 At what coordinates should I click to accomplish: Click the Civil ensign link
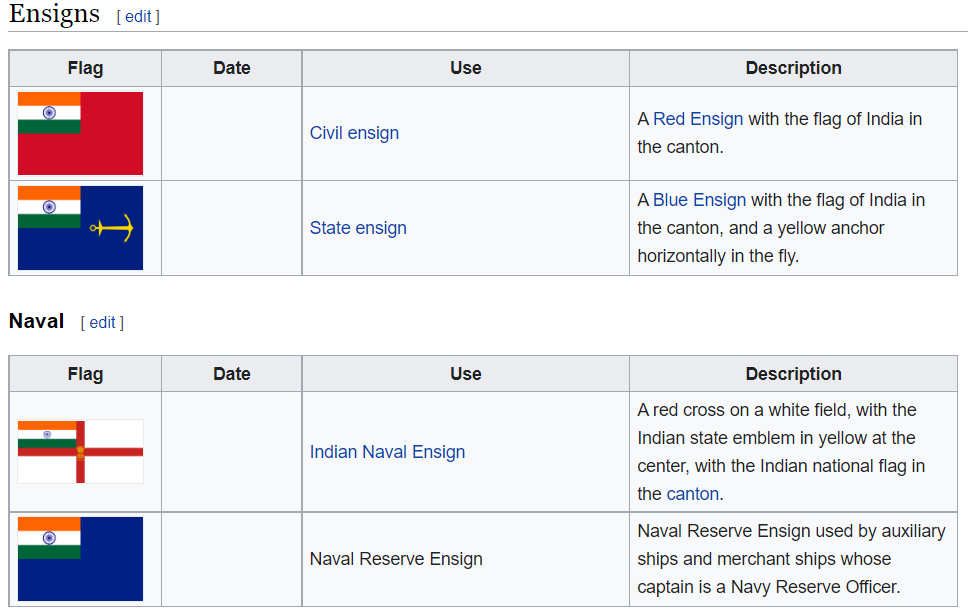pos(354,133)
